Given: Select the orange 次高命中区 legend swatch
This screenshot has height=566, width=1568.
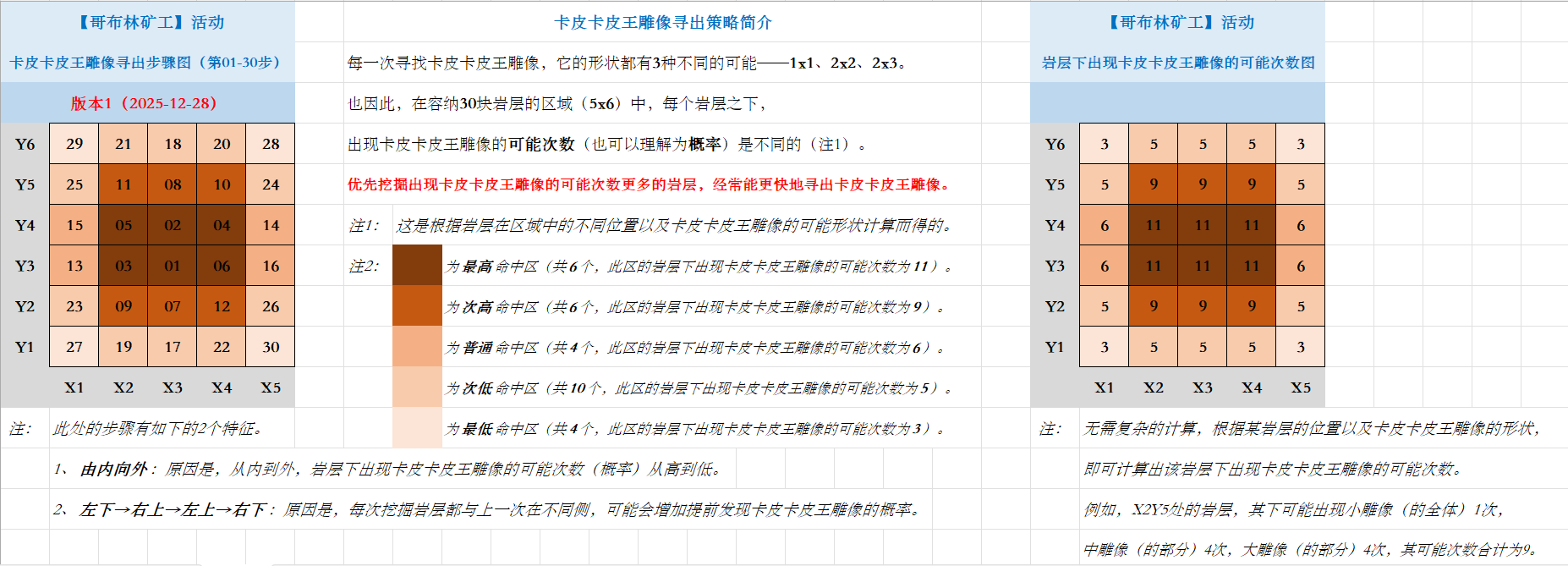Looking at the screenshot, I should click(x=417, y=306).
